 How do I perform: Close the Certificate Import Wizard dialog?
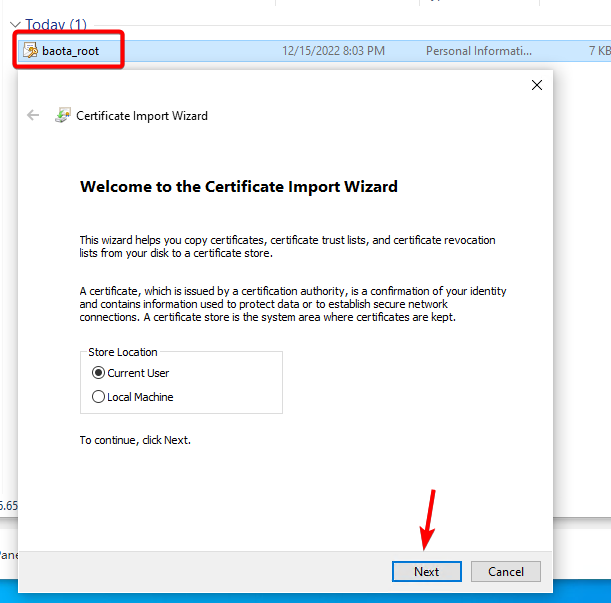537,85
